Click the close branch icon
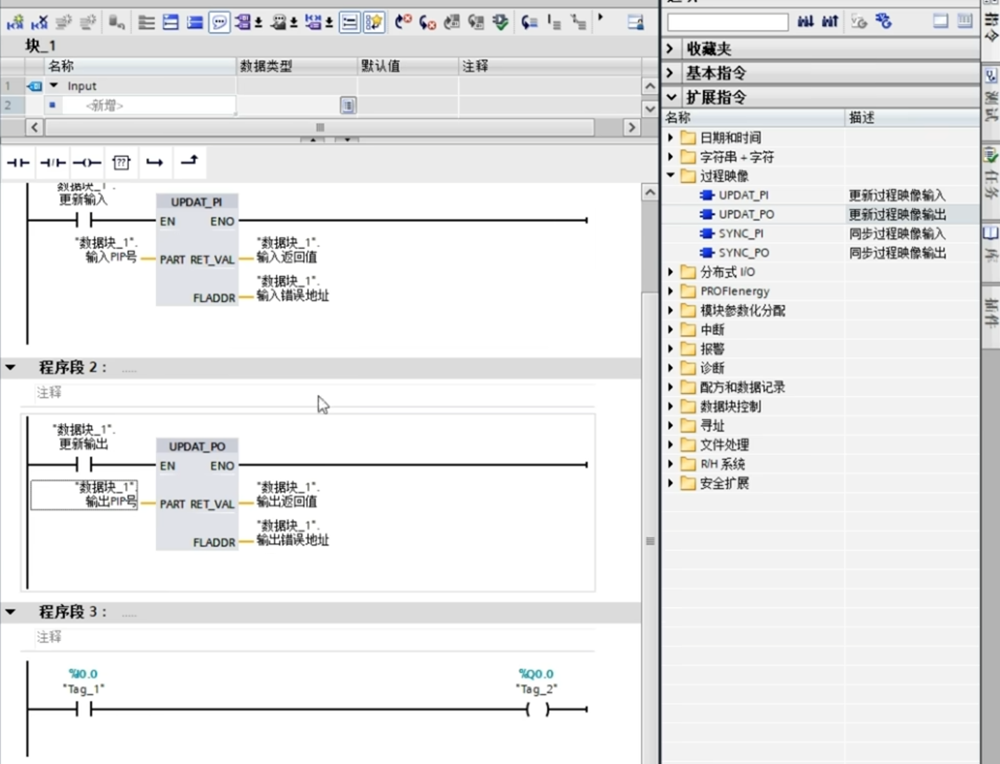The image size is (1000, 764). coord(188,162)
